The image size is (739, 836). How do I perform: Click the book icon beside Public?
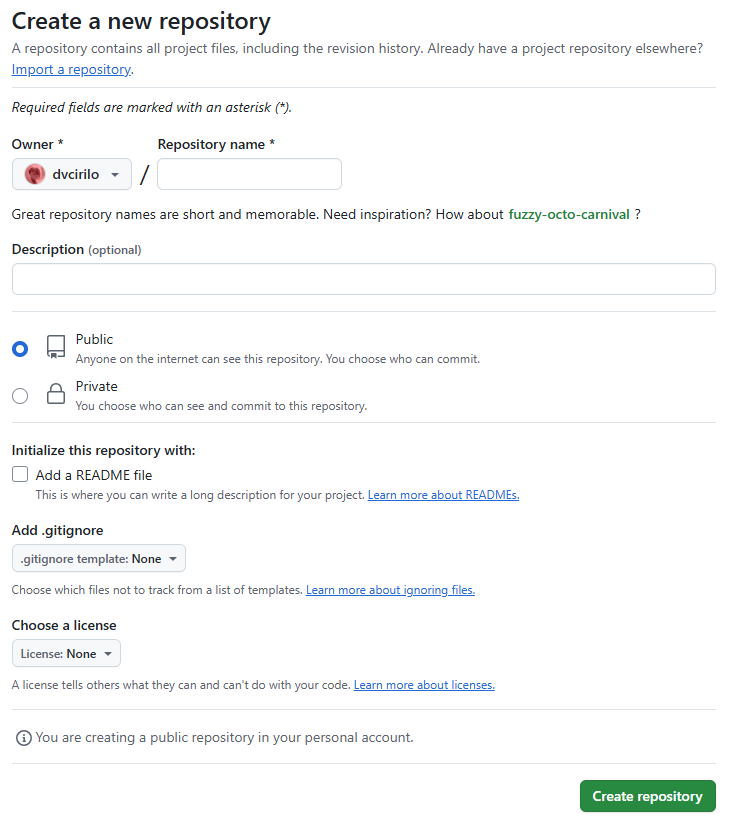click(56, 347)
